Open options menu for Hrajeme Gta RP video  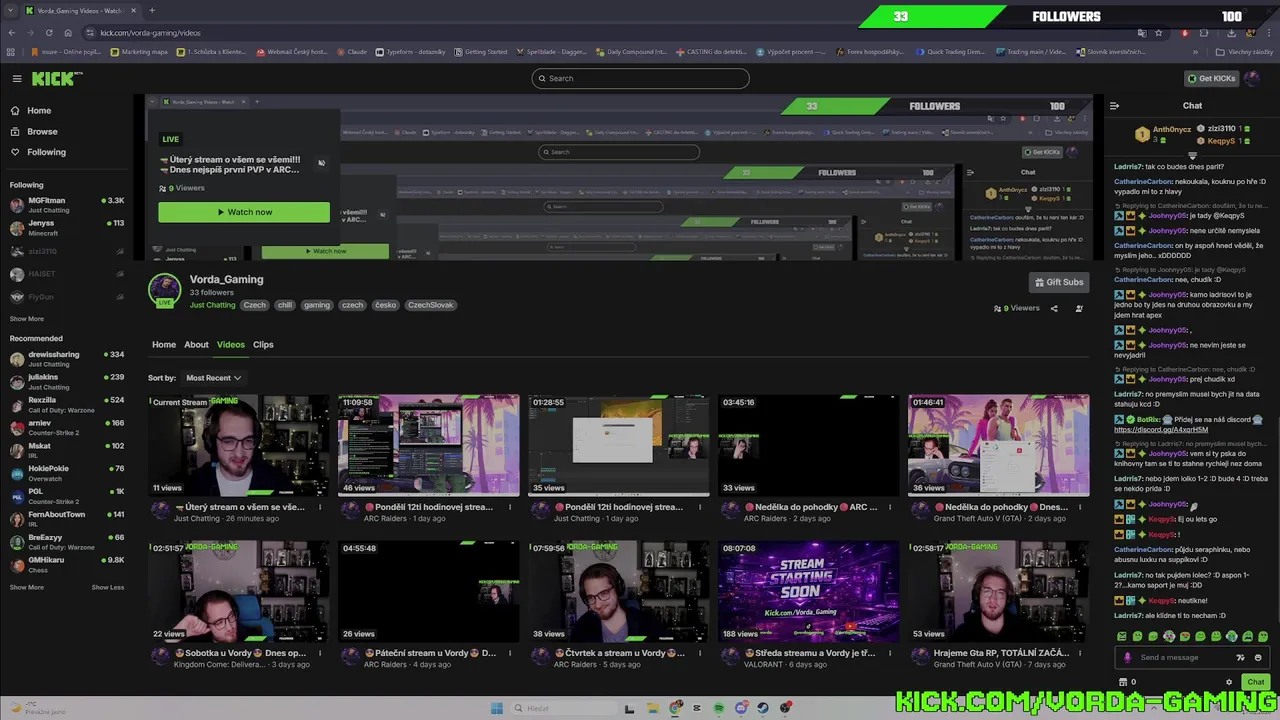click(1080, 653)
